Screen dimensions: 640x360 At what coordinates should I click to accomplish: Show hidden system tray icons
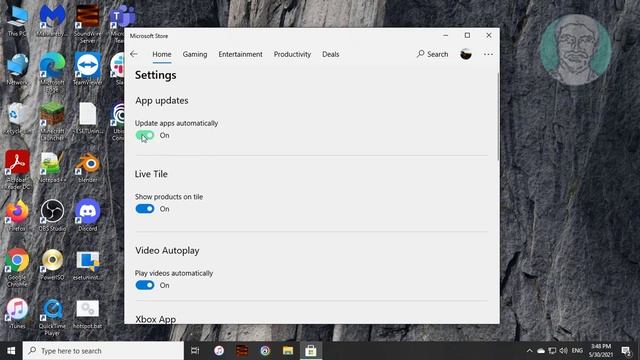(529, 351)
